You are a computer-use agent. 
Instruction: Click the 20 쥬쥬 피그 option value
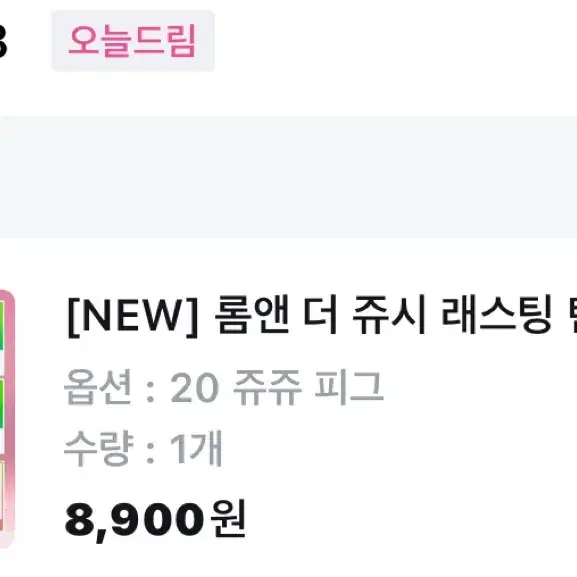pos(277,387)
